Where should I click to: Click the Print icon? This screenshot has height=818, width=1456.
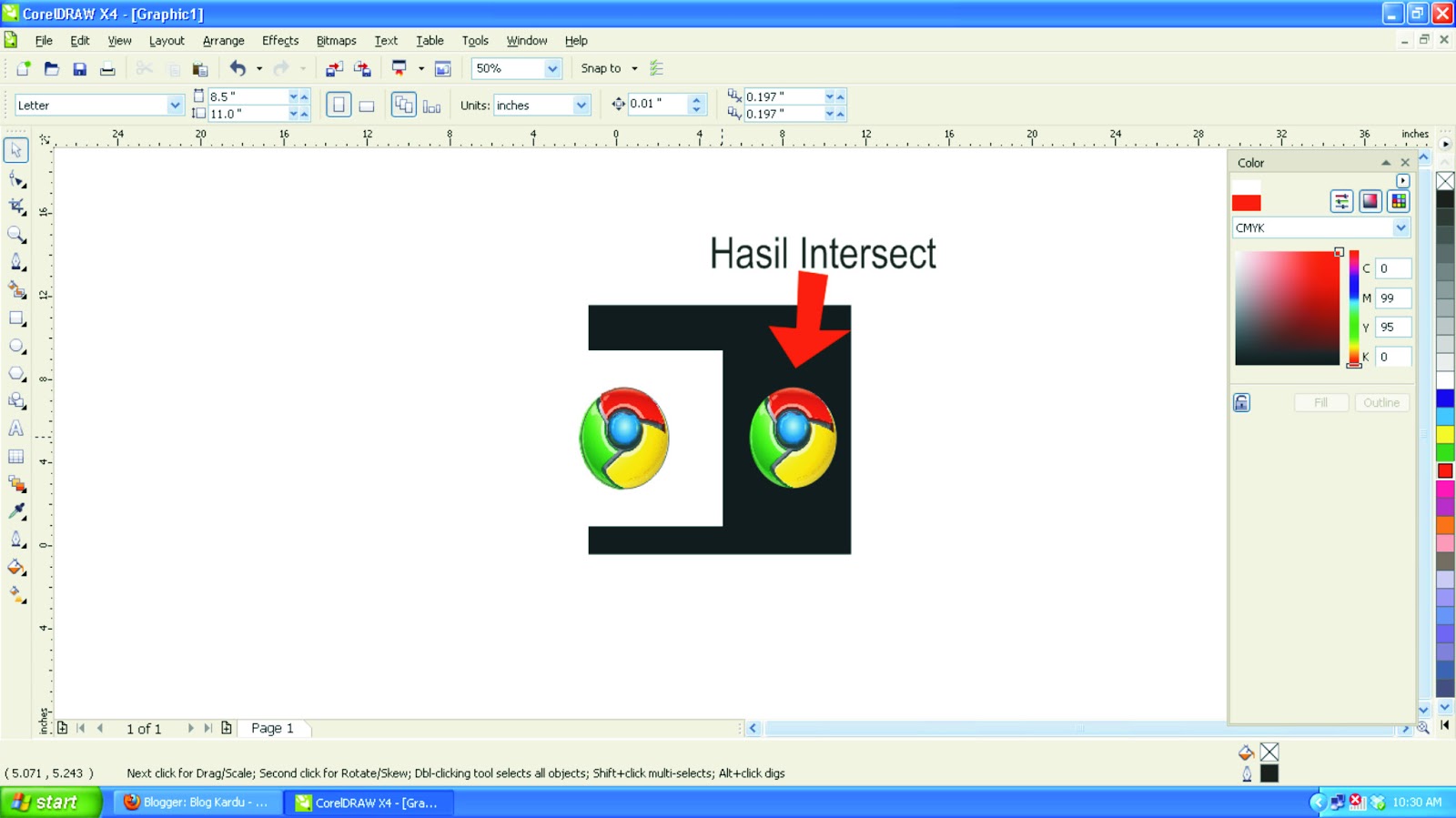pos(107,68)
